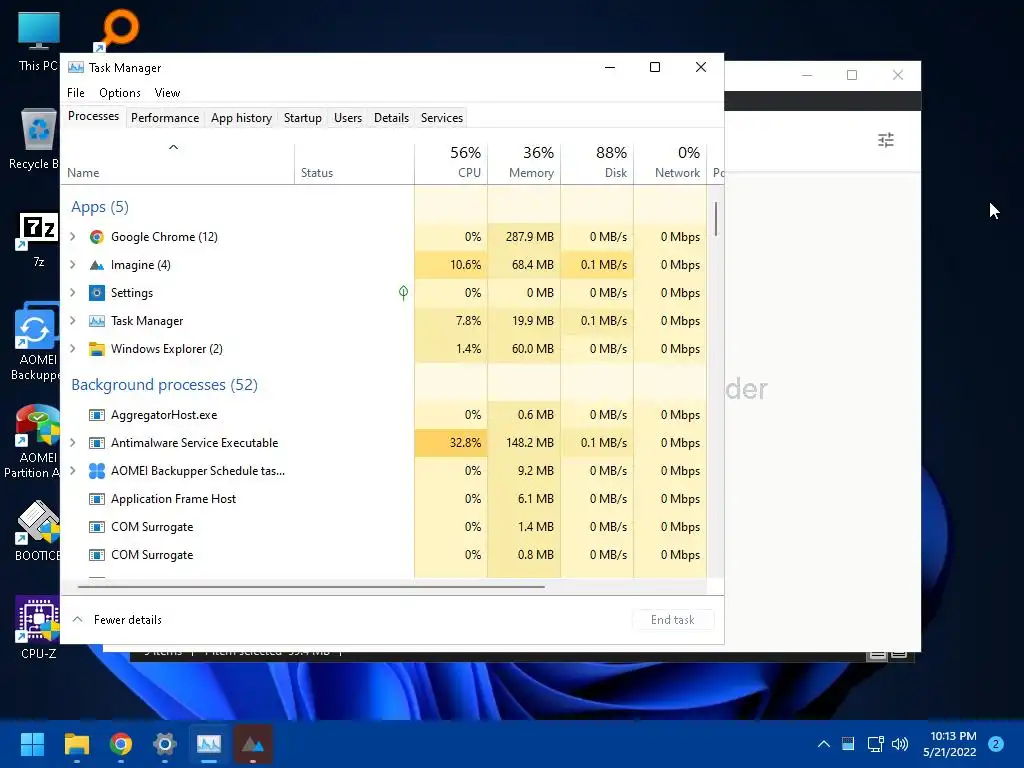Click the tray icon beside the chevron
This screenshot has width=1024, height=768.
[848, 744]
